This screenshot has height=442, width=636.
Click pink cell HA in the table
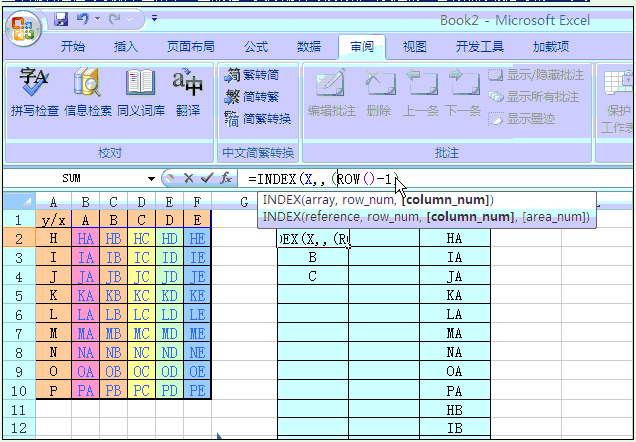[86, 239]
